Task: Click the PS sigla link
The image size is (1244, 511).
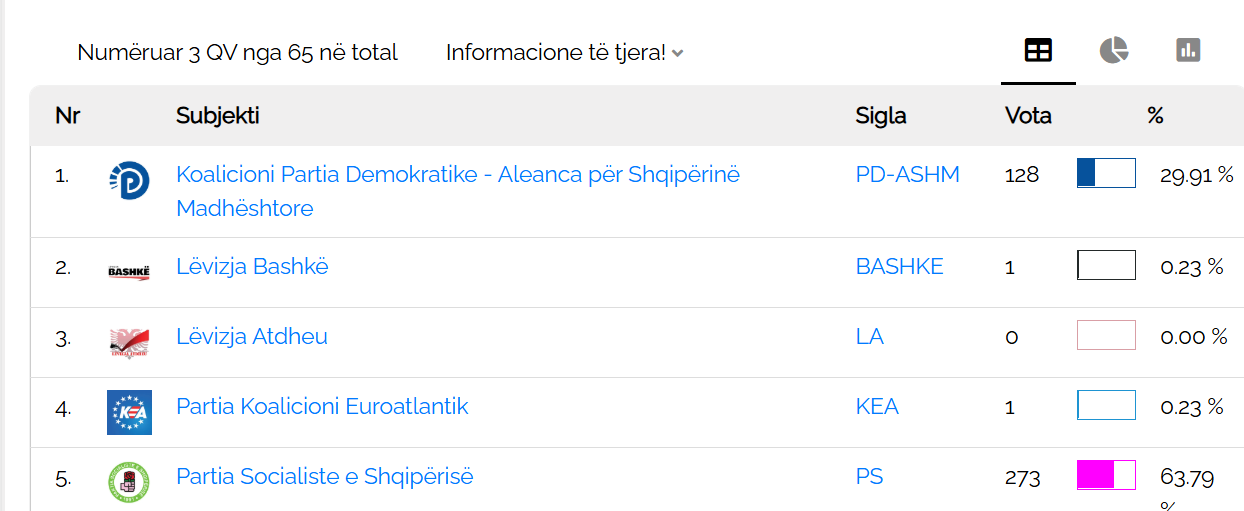Action: 869,477
